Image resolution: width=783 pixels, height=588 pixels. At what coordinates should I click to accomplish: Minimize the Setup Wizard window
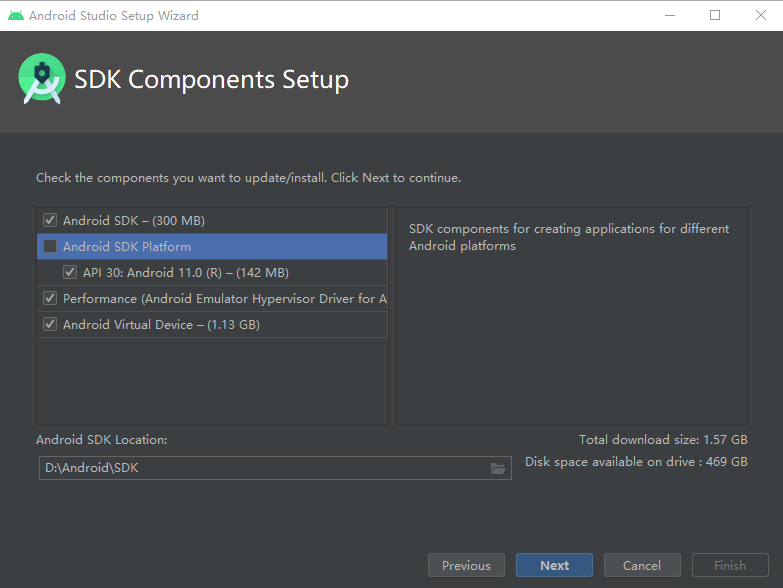click(670, 15)
